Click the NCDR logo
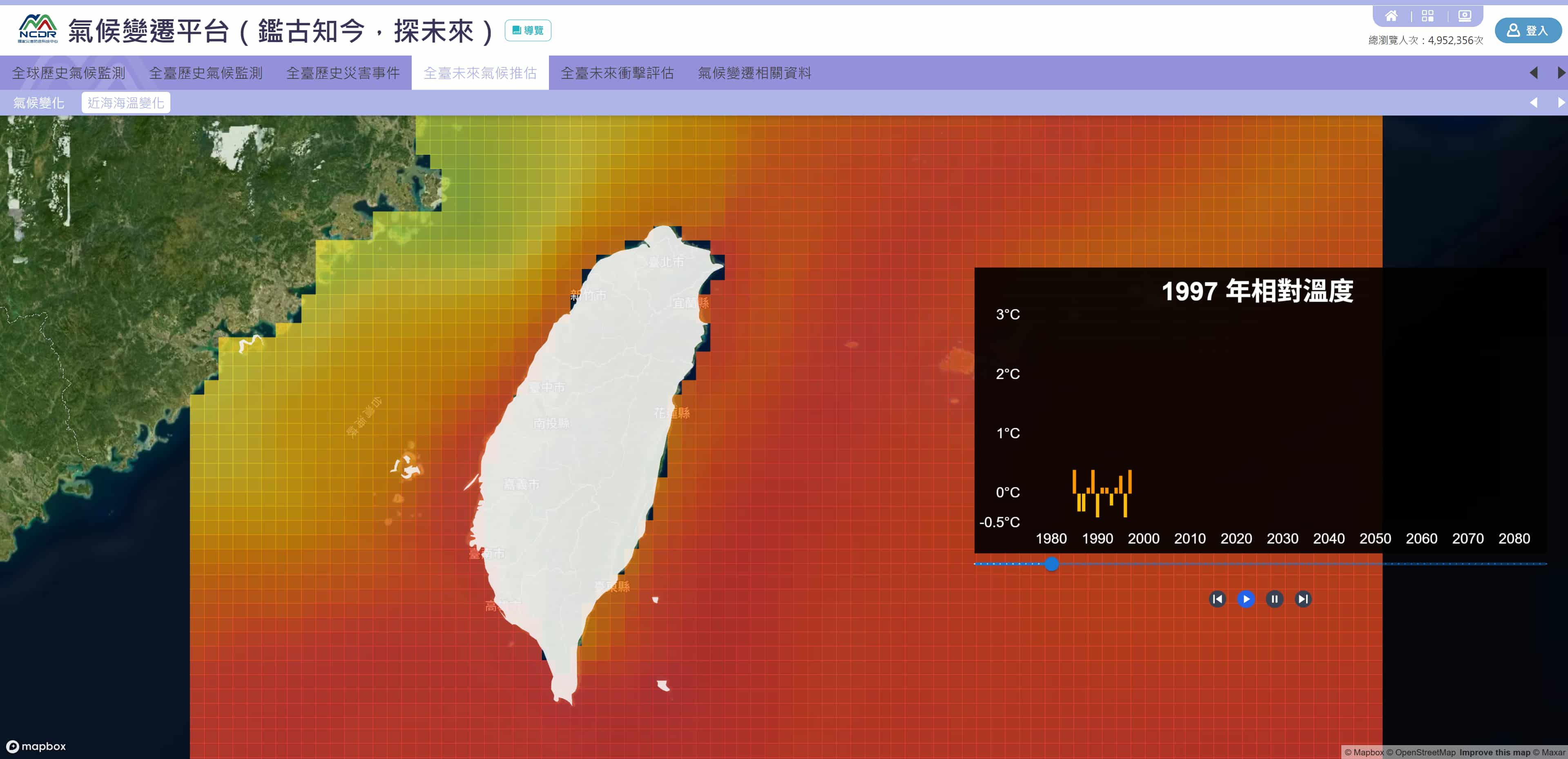The width and height of the screenshot is (1568, 759). [x=38, y=29]
